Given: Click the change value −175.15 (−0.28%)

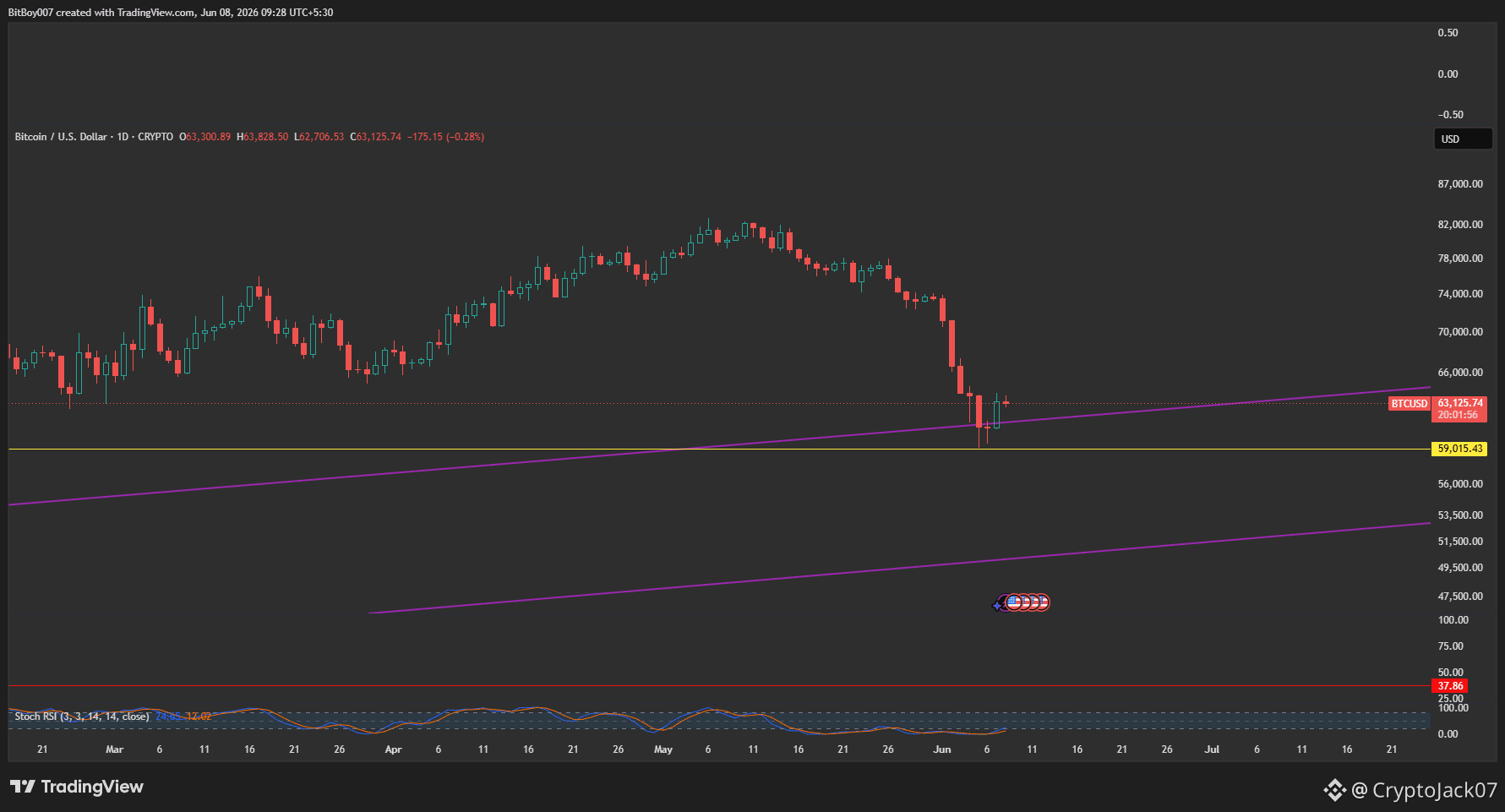Looking at the screenshot, I should coord(446,137).
